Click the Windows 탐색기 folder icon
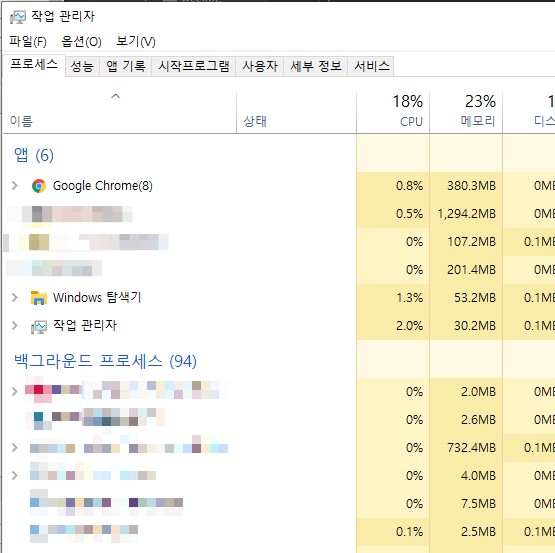 (x=39, y=298)
